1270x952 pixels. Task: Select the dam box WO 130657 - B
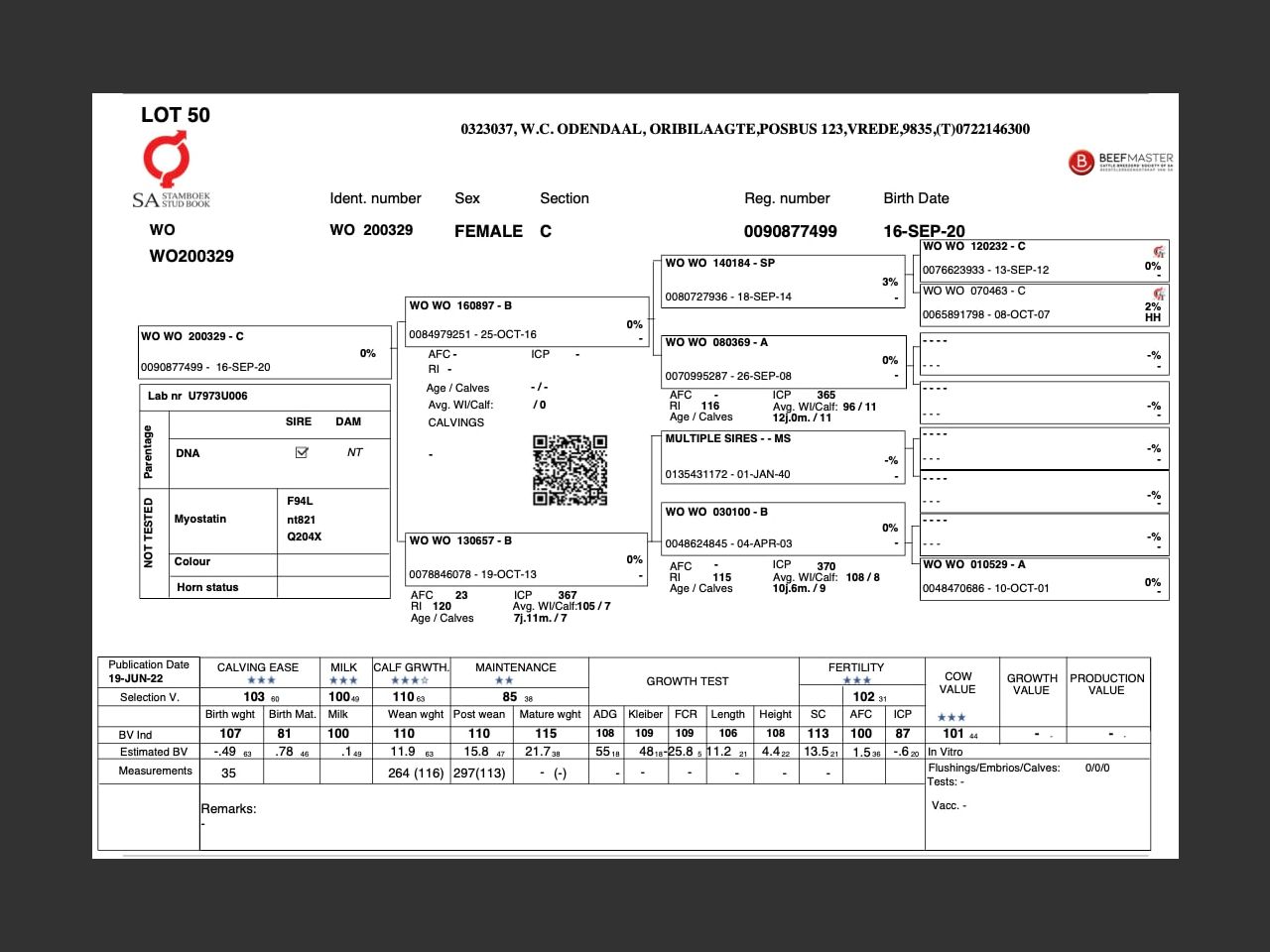point(526,557)
